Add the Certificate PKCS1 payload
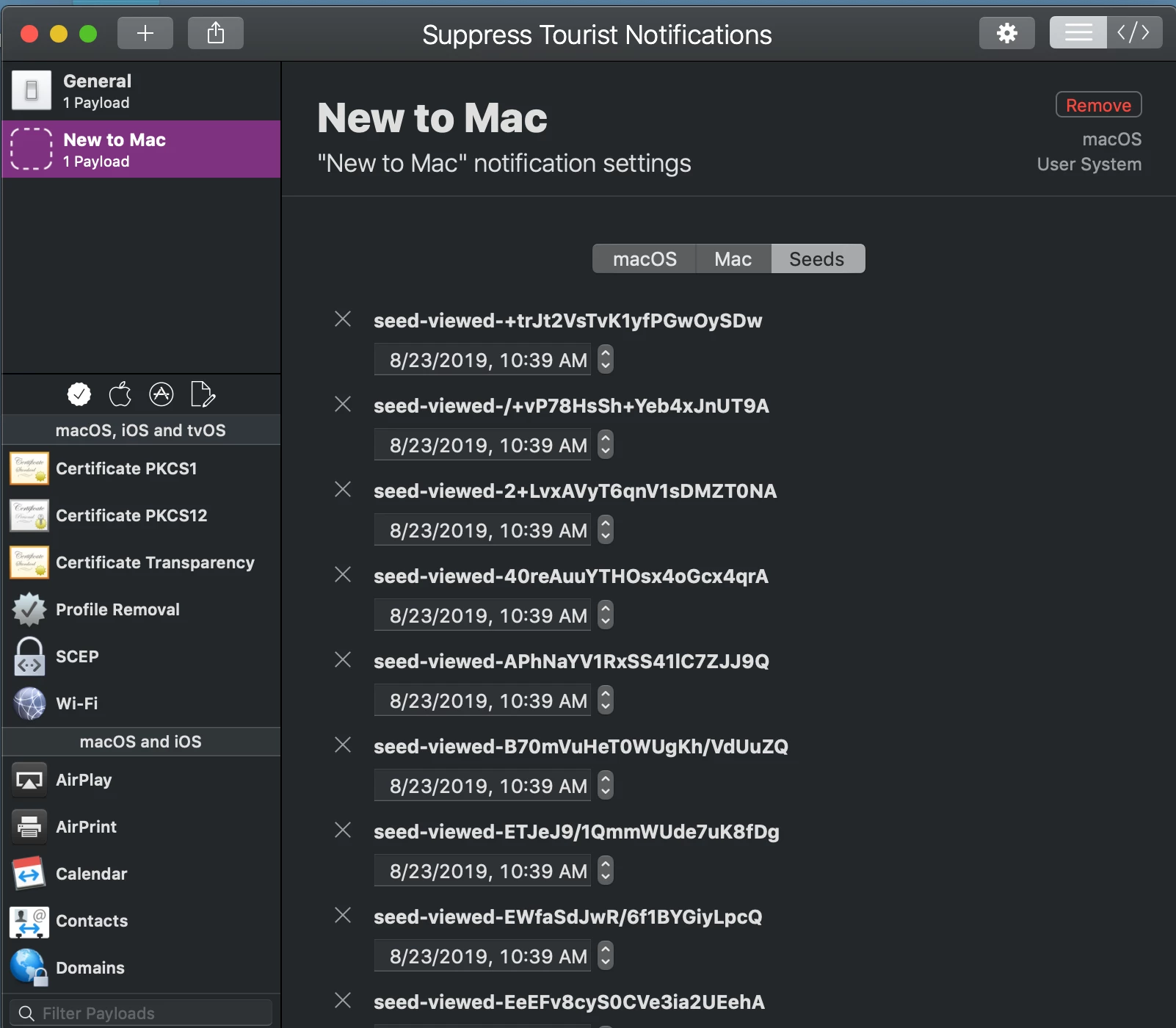 tap(141, 468)
